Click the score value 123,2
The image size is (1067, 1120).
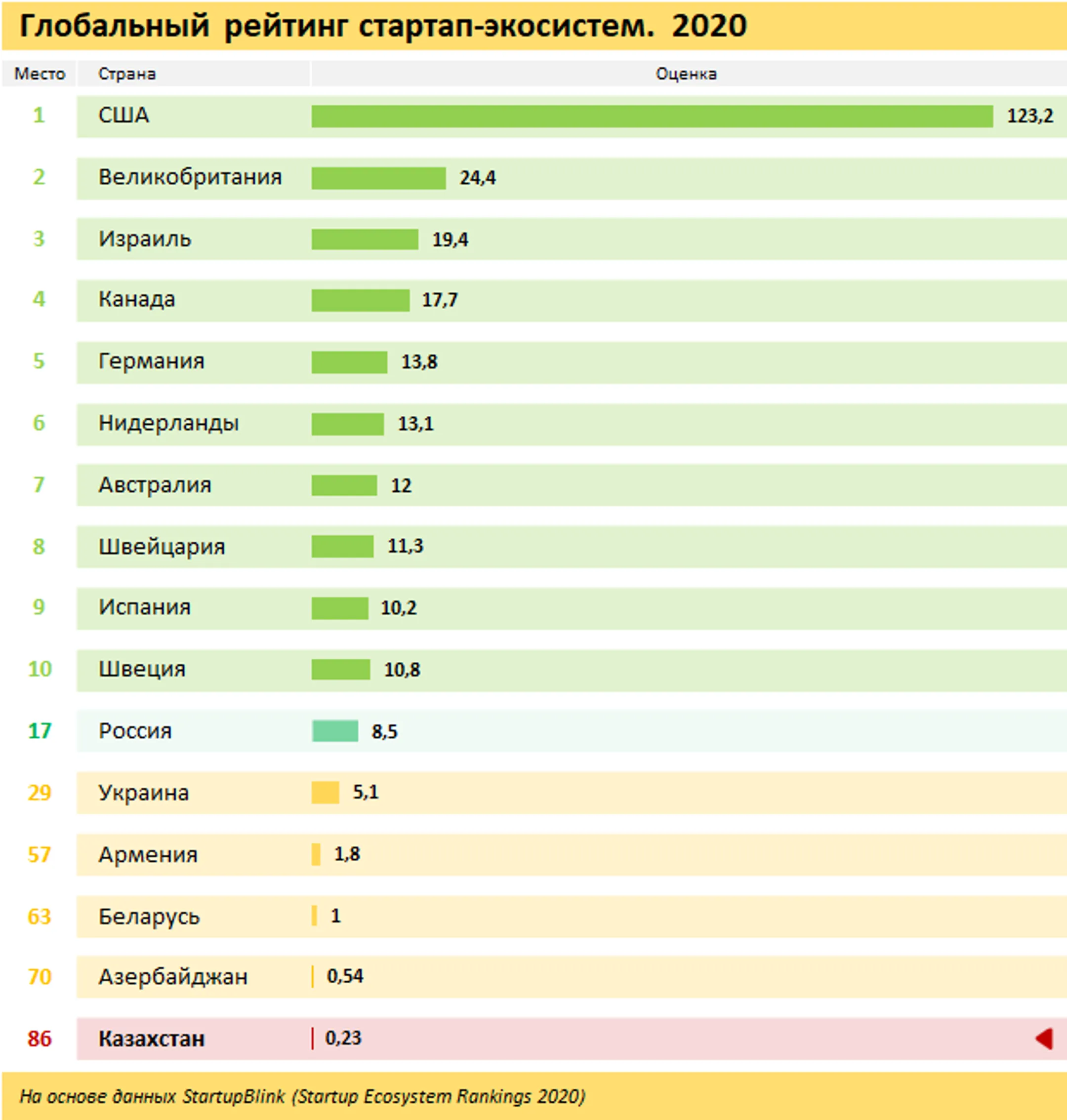click(1029, 116)
